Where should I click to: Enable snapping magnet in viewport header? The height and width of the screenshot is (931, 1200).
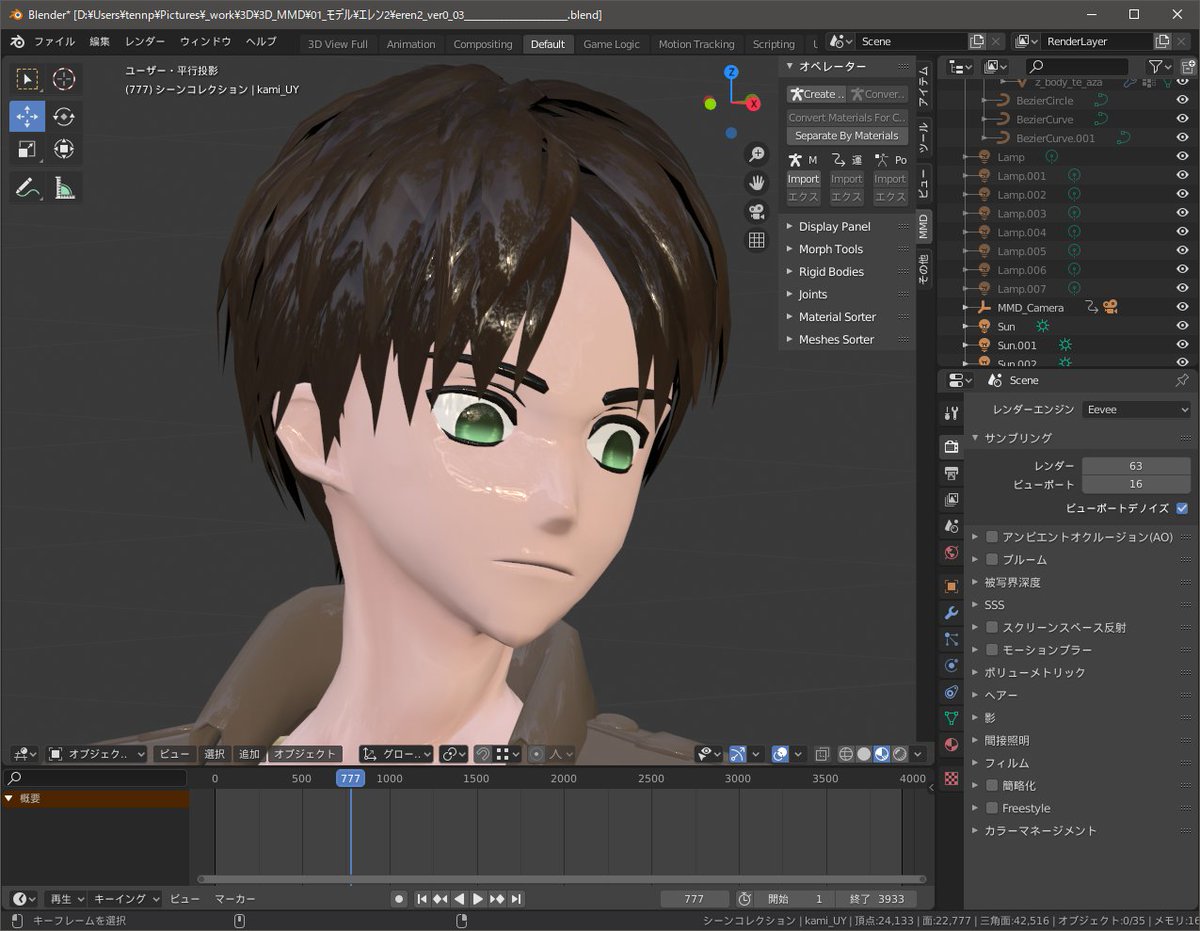(x=482, y=754)
